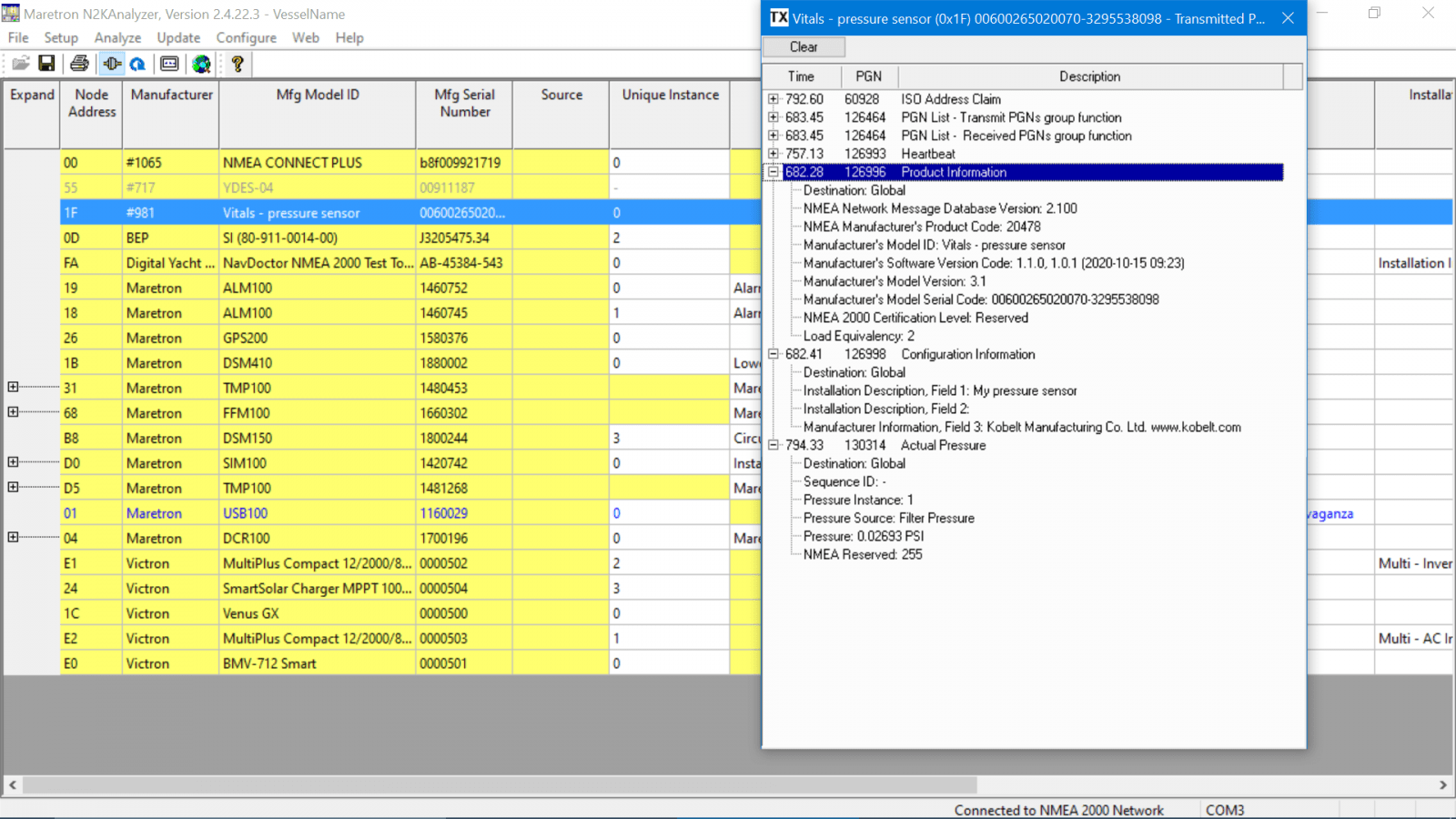Click the horizontal scrollbar right arrow
1456x819 pixels.
pos(1442,784)
